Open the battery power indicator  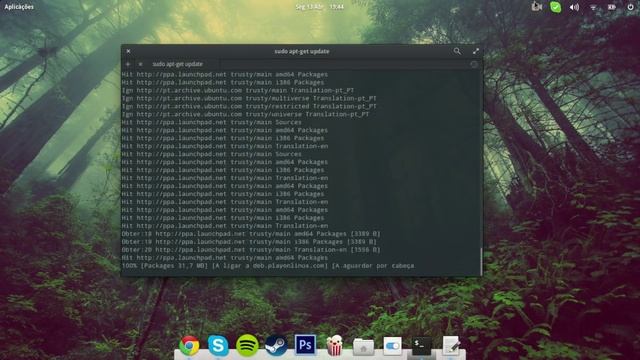click(x=612, y=7)
